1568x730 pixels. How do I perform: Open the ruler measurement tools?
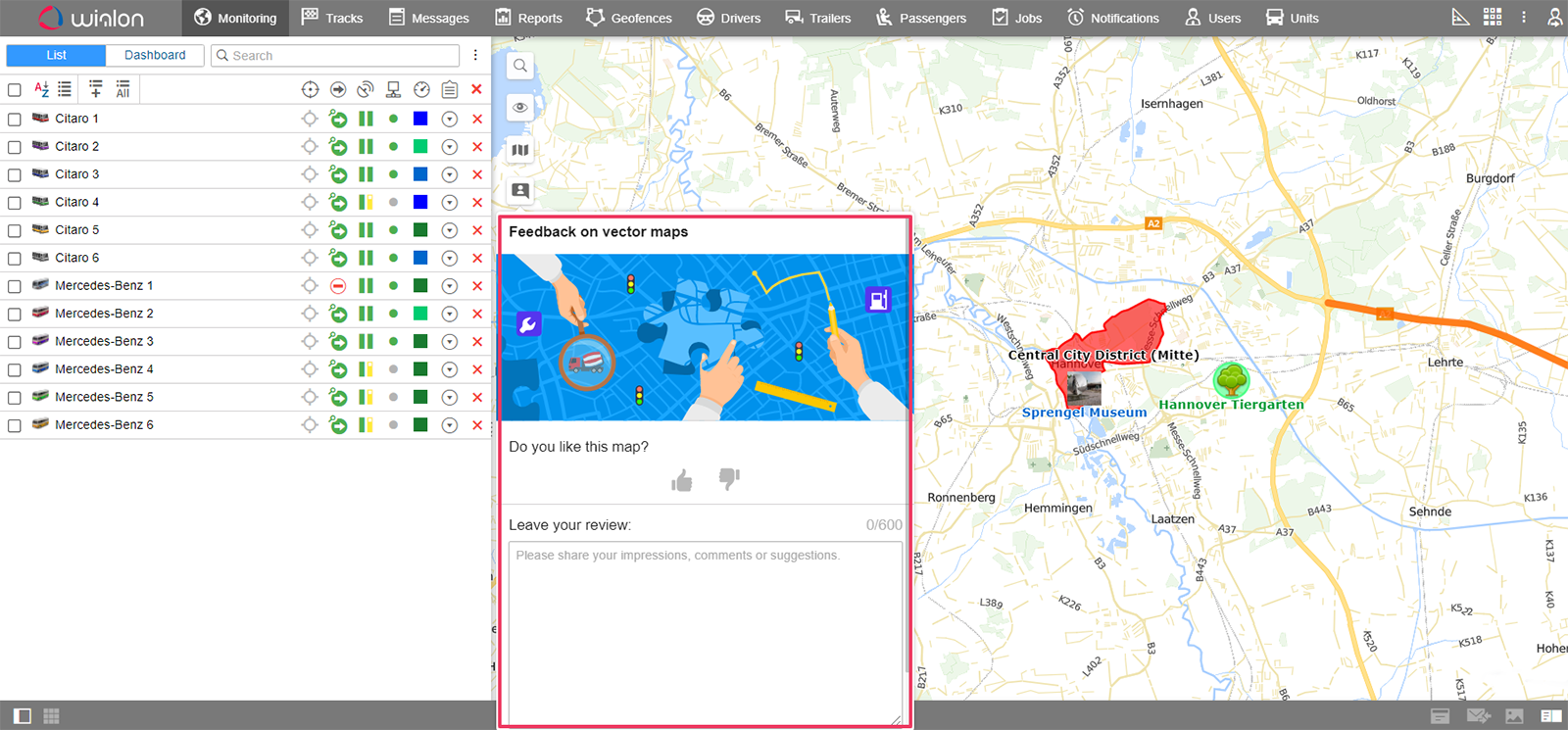point(1460,18)
